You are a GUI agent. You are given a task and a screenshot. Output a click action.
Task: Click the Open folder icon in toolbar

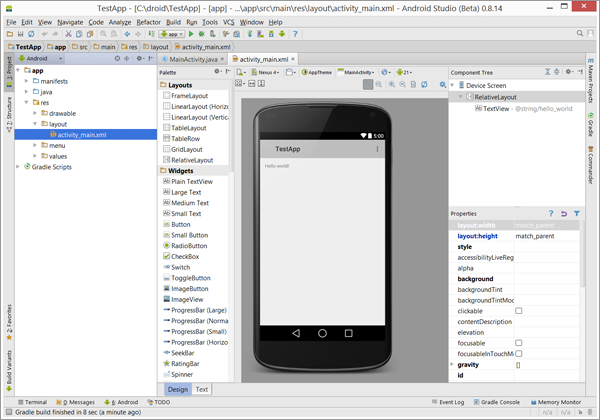click(x=10, y=34)
